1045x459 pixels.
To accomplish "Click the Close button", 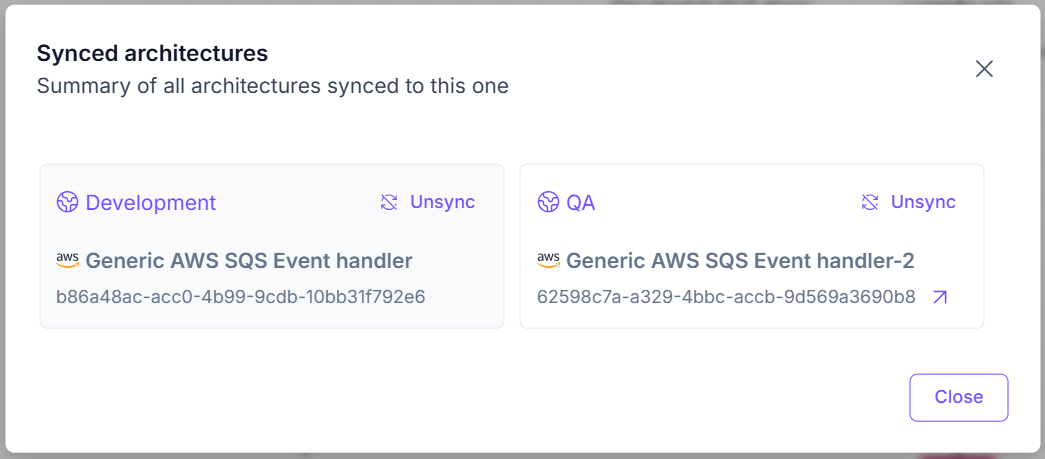I will (x=958, y=397).
